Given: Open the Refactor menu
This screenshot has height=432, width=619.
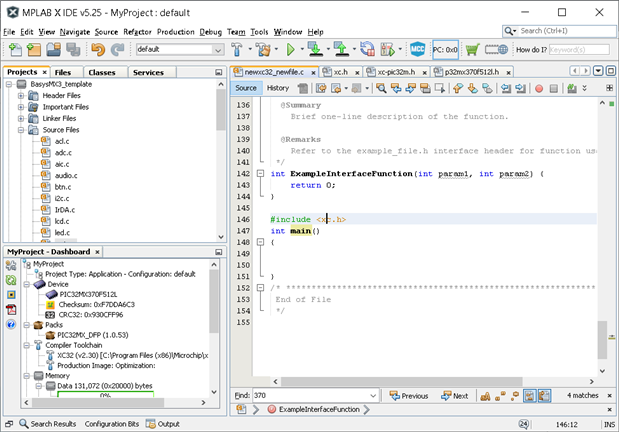Looking at the screenshot, I should point(137,32).
